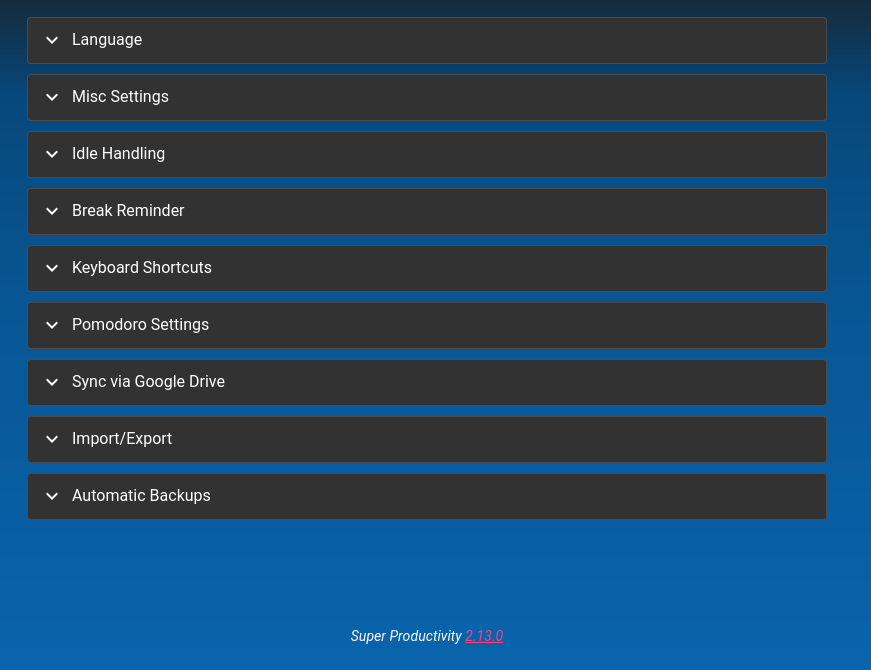Screen dimensions: 871x670
Task: Open the 2.13.0 version link
Action: click(x=484, y=636)
